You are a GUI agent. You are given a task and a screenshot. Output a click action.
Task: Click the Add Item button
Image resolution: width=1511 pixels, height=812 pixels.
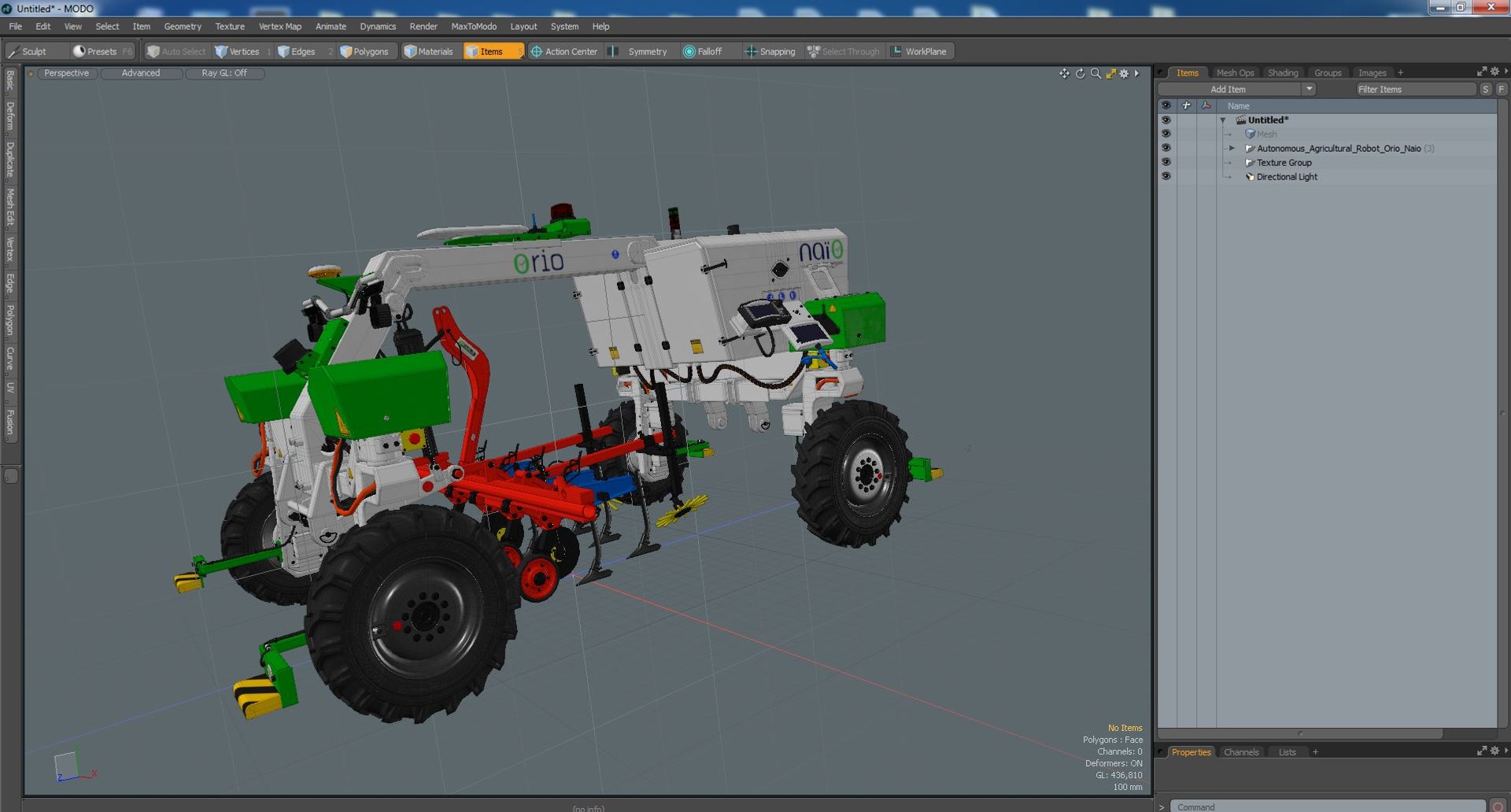click(x=1228, y=89)
